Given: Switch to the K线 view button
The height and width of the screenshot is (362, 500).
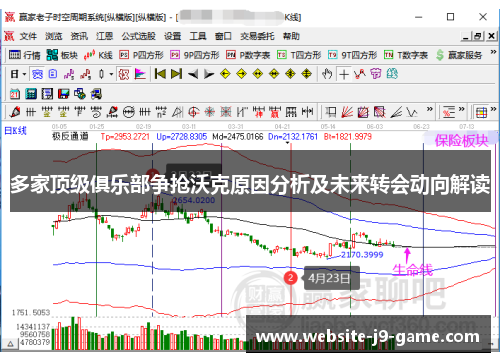Looking at the screenshot, I should pos(98,55).
